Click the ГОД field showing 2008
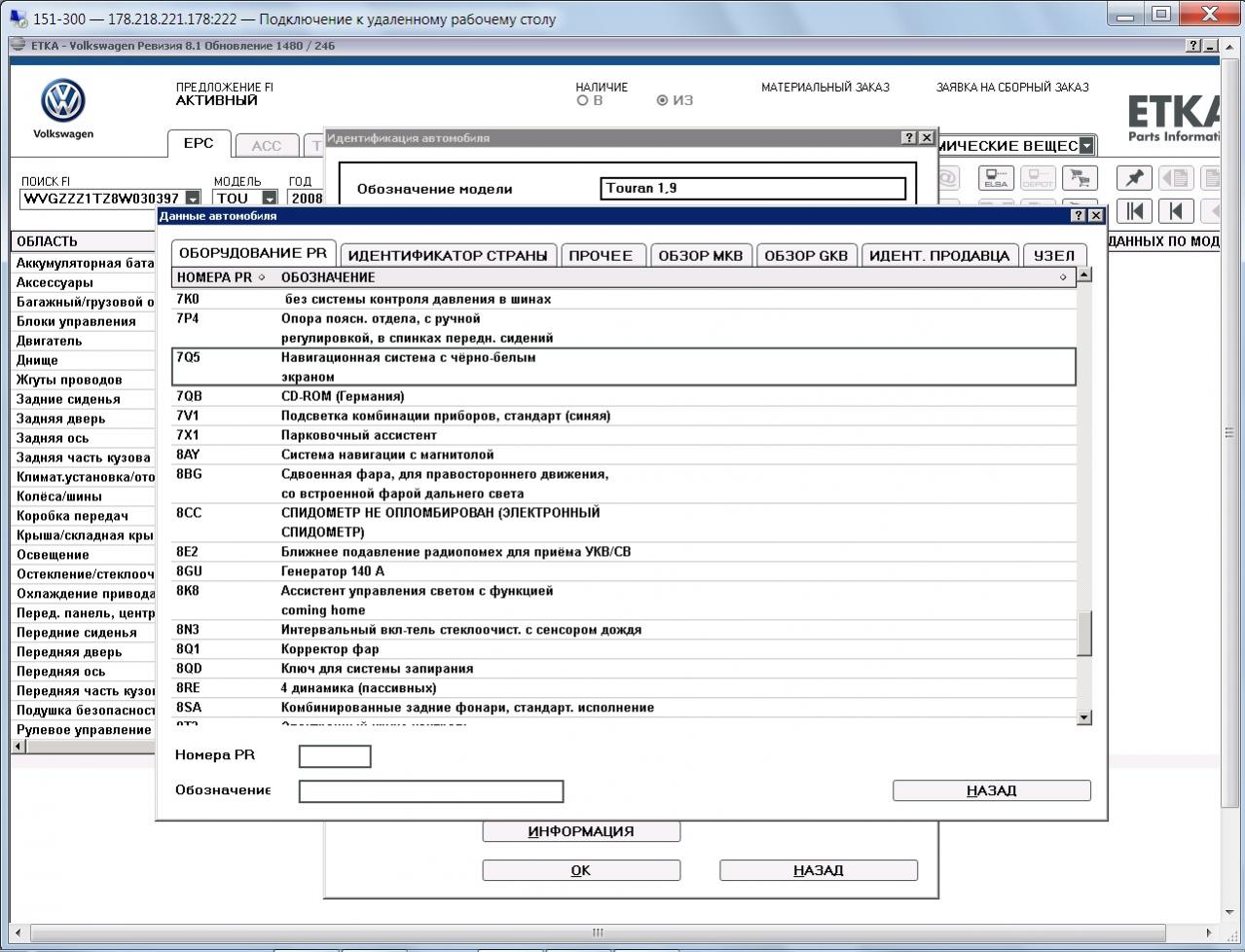The width and height of the screenshot is (1245, 952). 306,199
